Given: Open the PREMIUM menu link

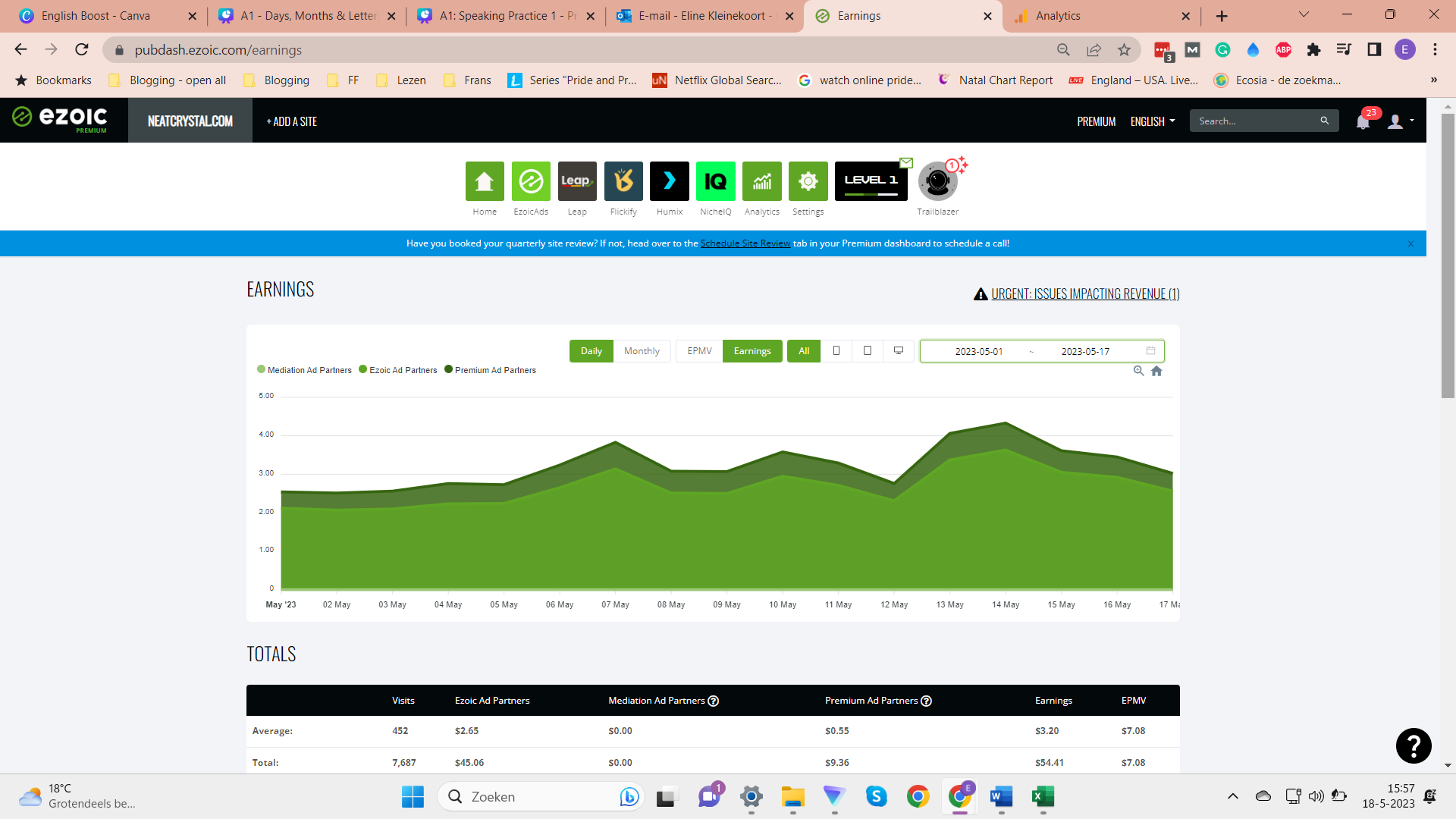Looking at the screenshot, I should [x=1097, y=121].
